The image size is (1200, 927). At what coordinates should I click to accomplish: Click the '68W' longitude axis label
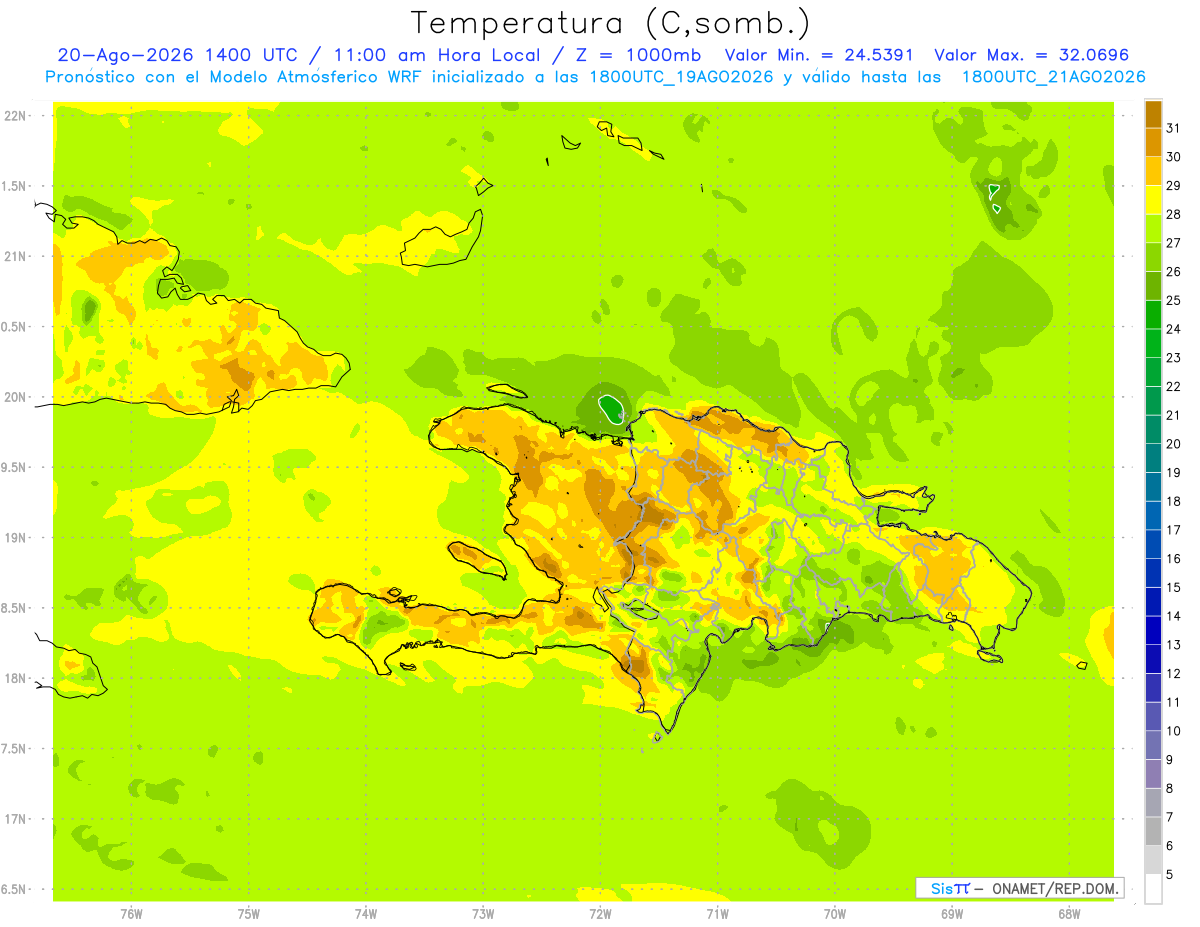pyautogui.click(x=1069, y=914)
